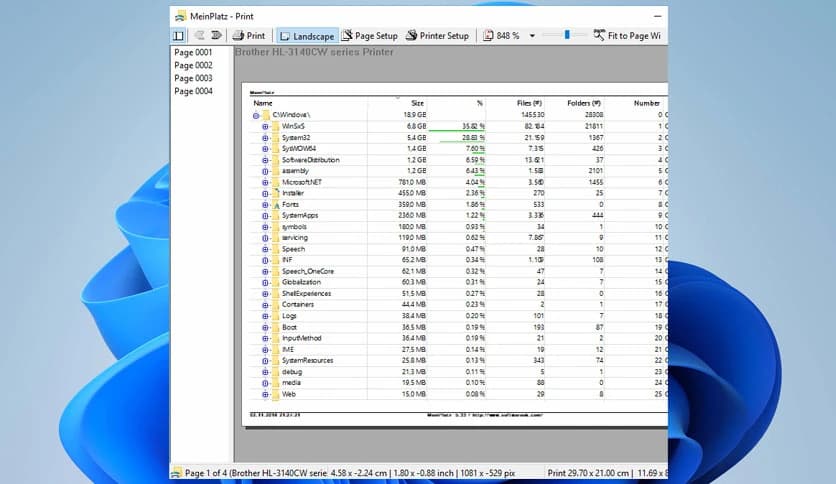Collapse the C:\Windows\ root node

[x=257, y=116]
